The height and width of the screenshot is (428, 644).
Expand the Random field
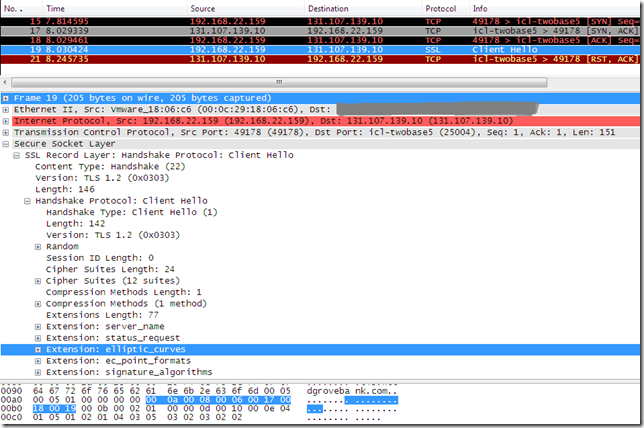(x=38, y=247)
